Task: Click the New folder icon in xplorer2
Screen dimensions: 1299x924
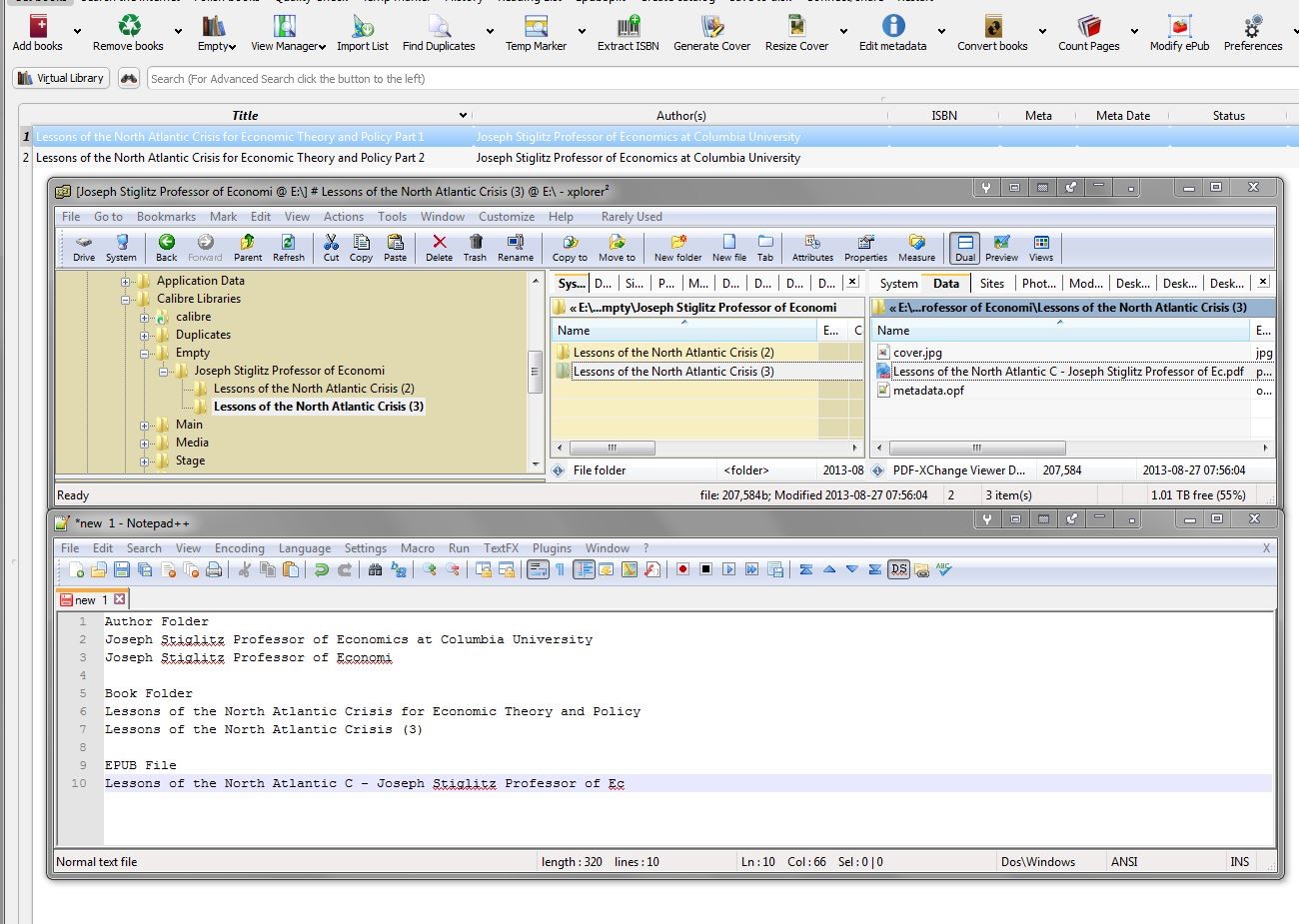Action: coord(677,247)
